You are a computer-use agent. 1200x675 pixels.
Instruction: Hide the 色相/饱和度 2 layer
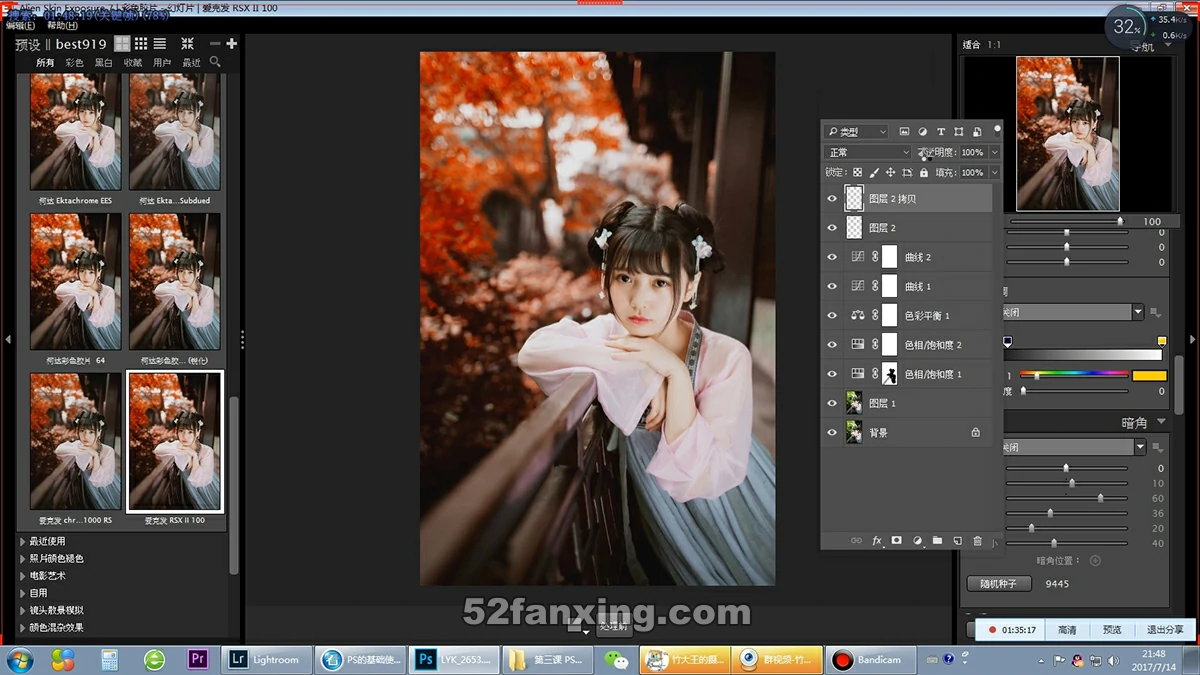click(x=832, y=344)
